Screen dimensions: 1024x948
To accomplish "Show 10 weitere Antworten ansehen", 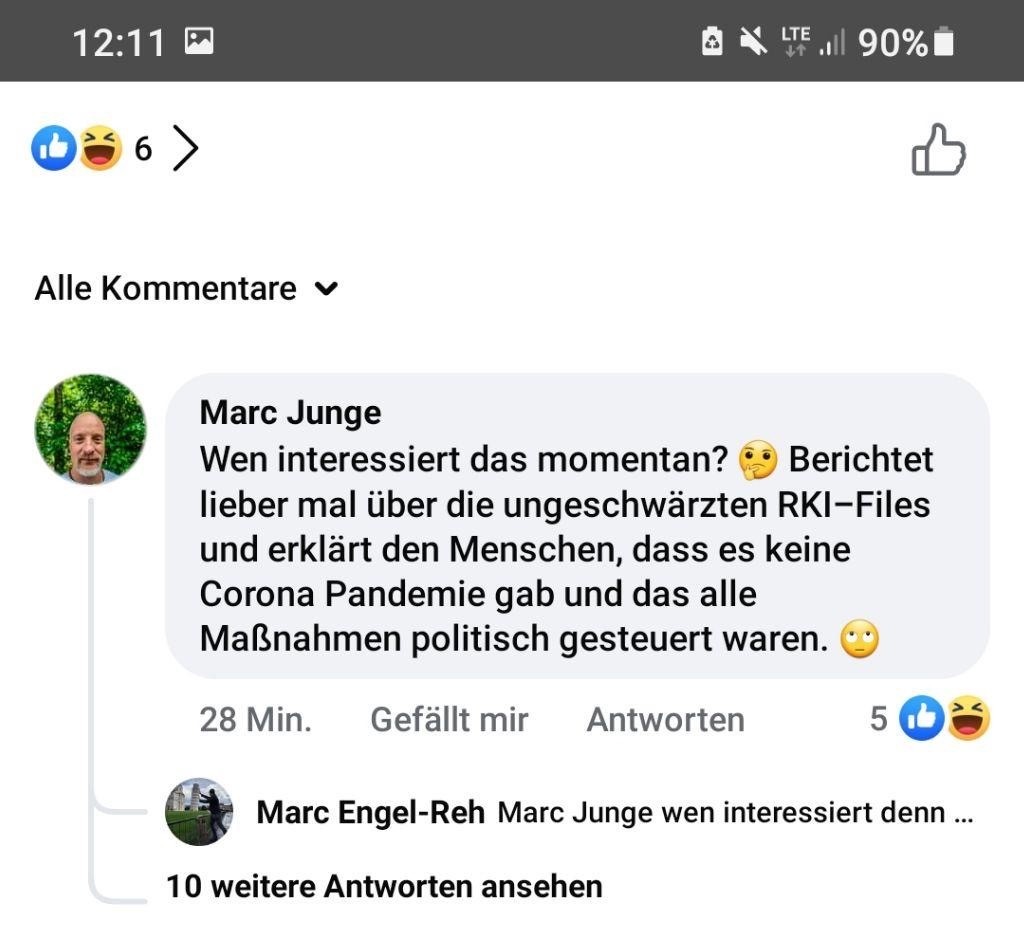I will [384, 886].
